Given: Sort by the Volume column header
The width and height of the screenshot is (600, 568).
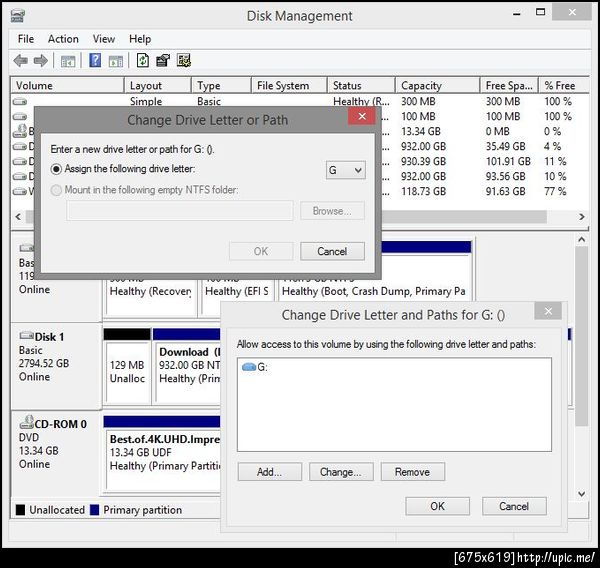Looking at the screenshot, I should click(x=67, y=85).
